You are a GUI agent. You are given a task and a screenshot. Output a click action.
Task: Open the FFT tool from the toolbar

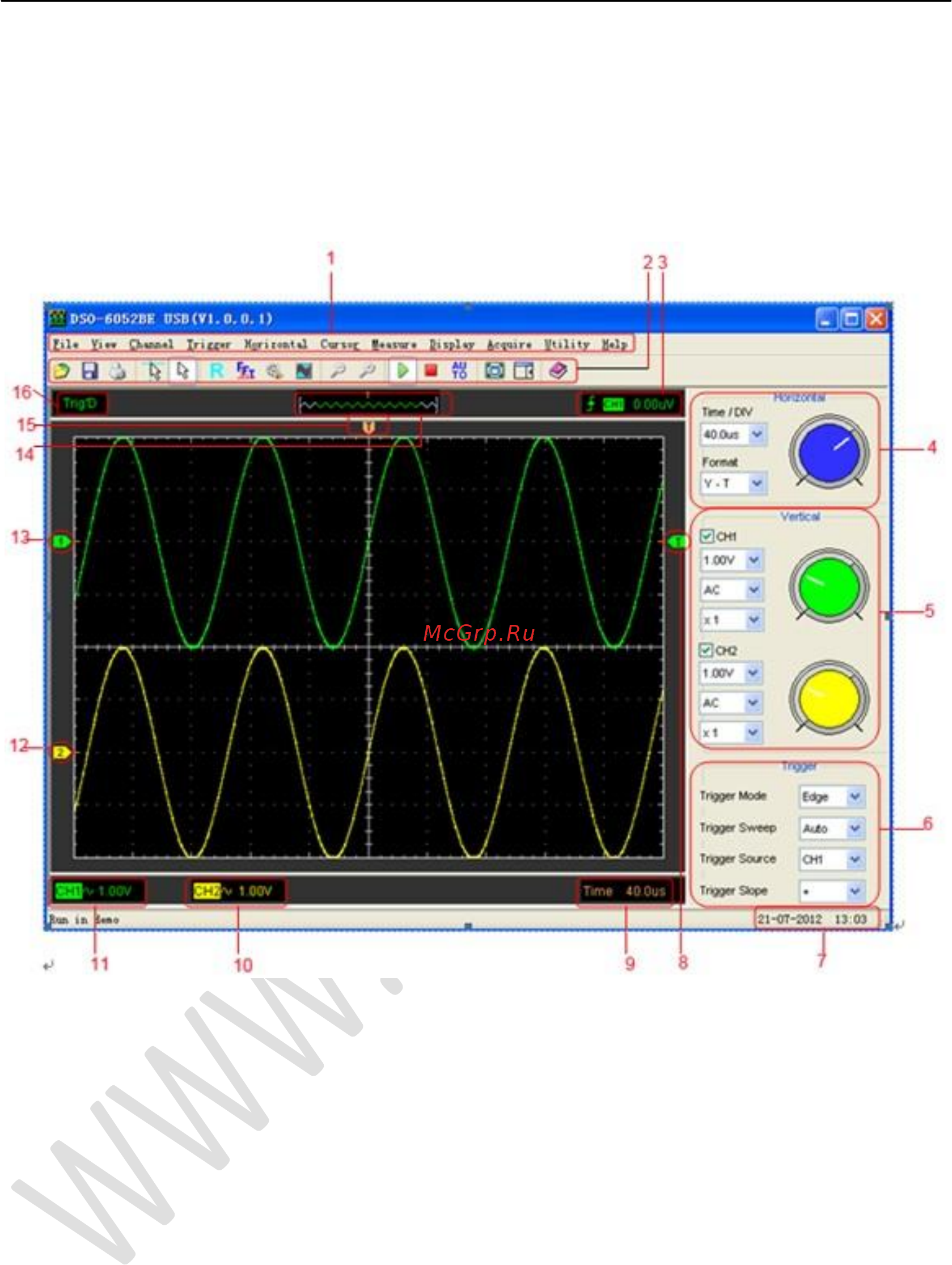(246, 371)
